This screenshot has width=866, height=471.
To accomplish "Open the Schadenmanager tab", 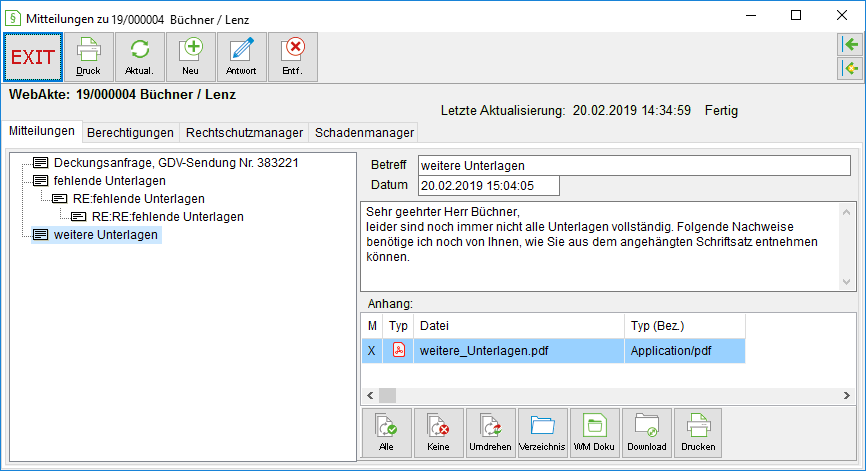I will pos(364,133).
